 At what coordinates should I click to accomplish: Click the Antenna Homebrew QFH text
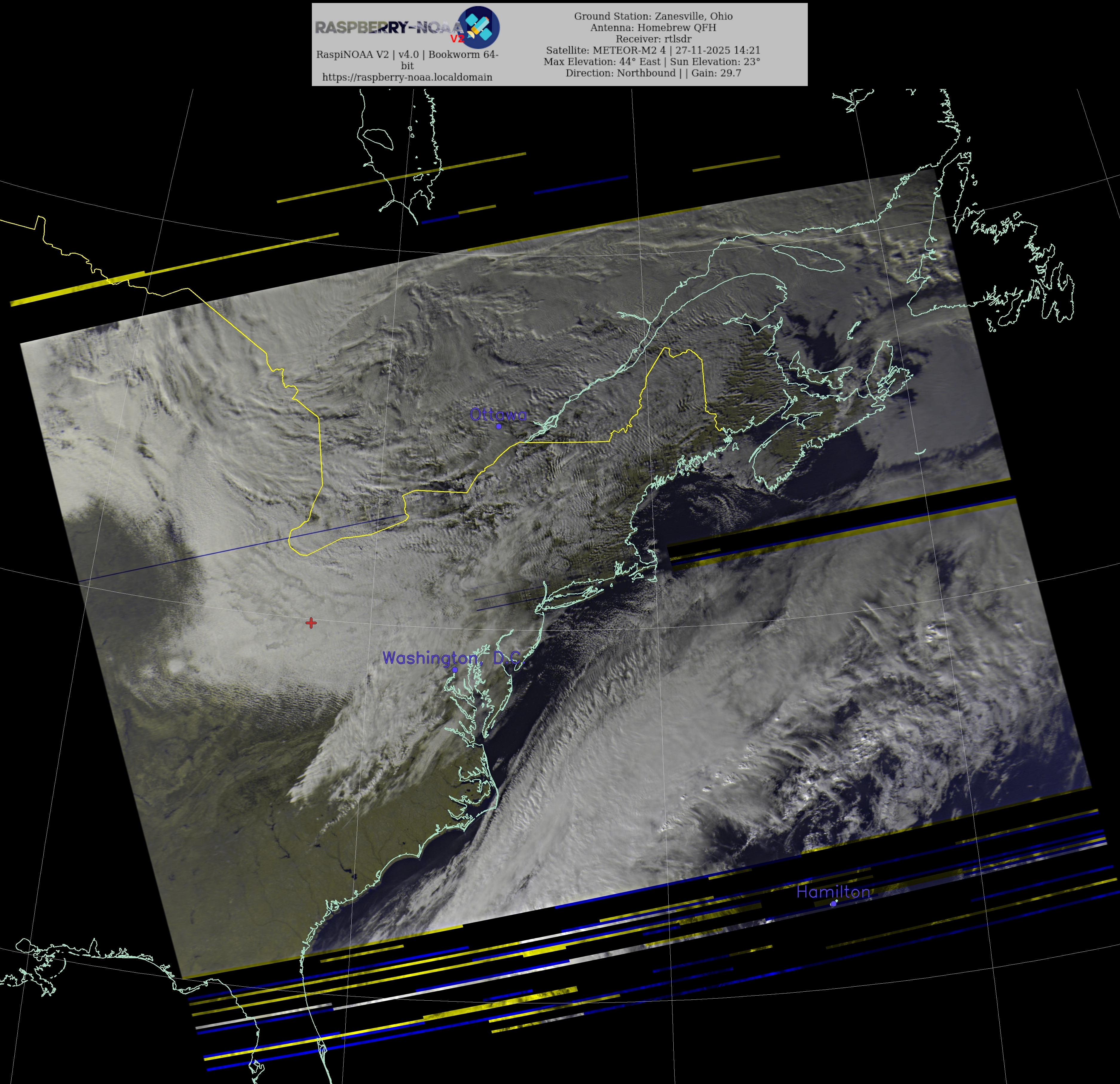click(x=653, y=27)
